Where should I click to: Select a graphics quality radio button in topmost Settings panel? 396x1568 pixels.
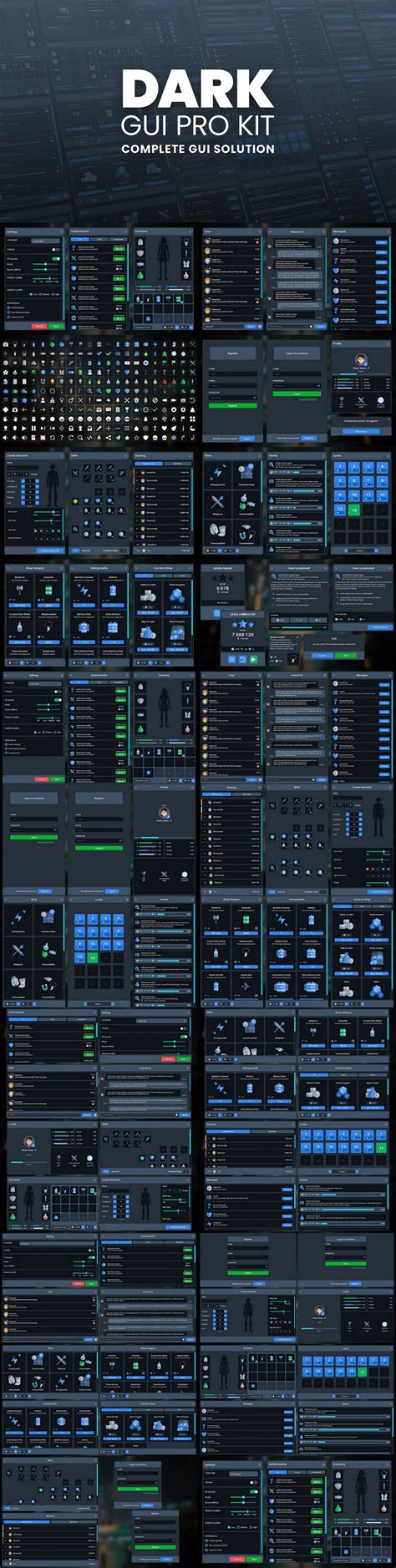click(31, 294)
